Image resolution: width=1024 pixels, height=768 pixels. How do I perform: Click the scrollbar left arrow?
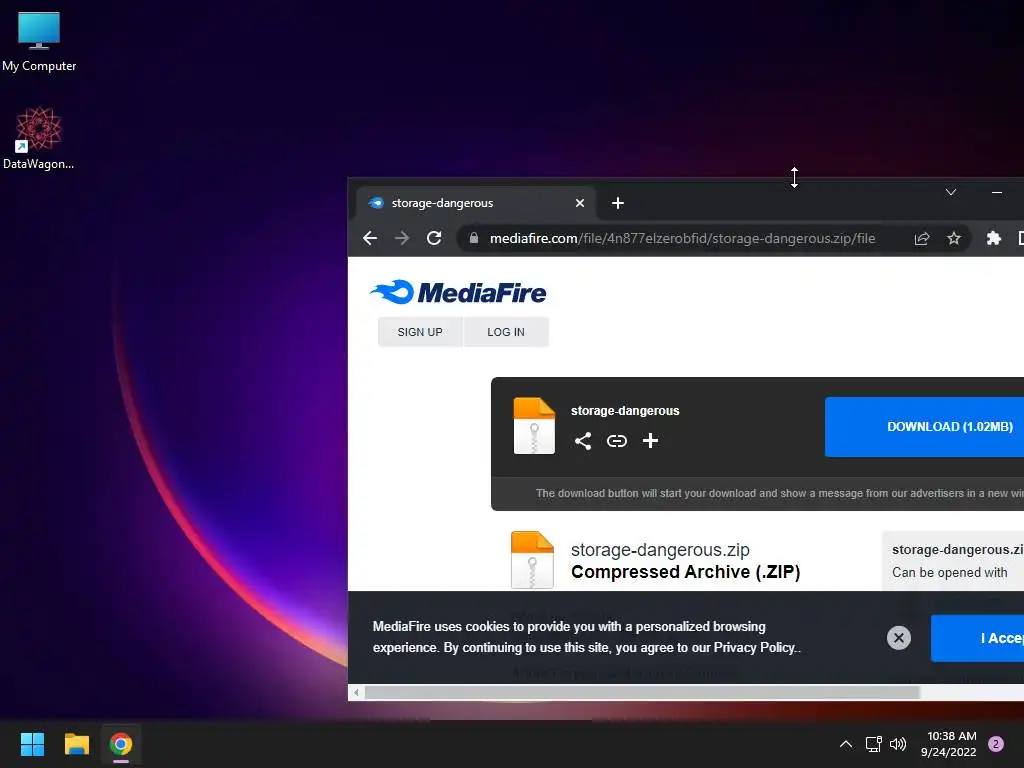click(356, 692)
